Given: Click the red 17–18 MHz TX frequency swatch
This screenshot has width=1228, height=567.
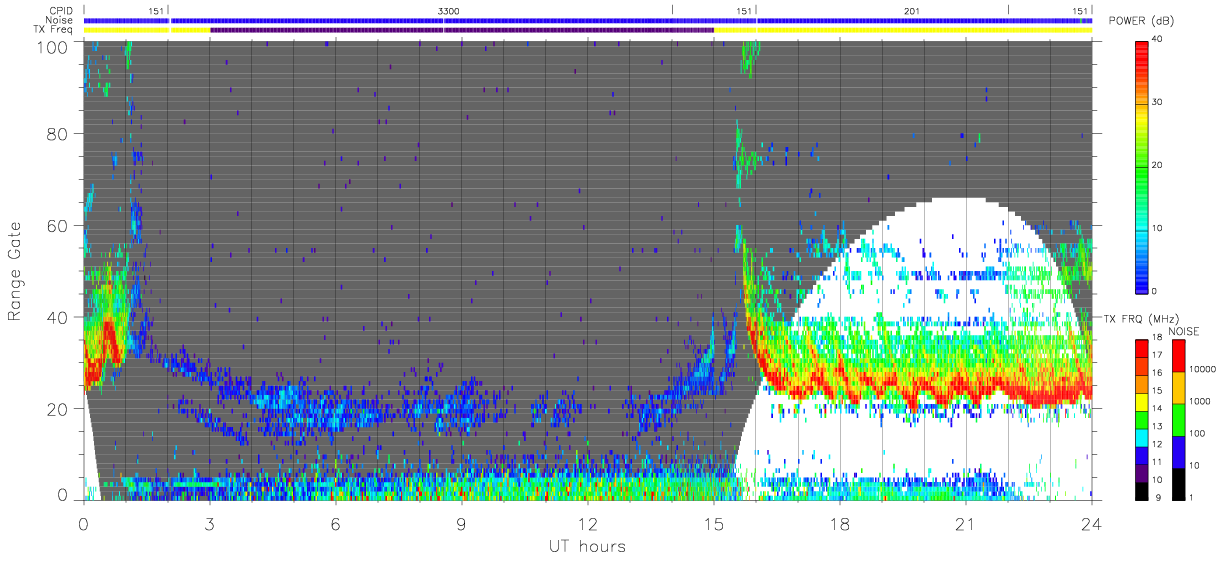Looking at the screenshot, I should (1141, 348).
